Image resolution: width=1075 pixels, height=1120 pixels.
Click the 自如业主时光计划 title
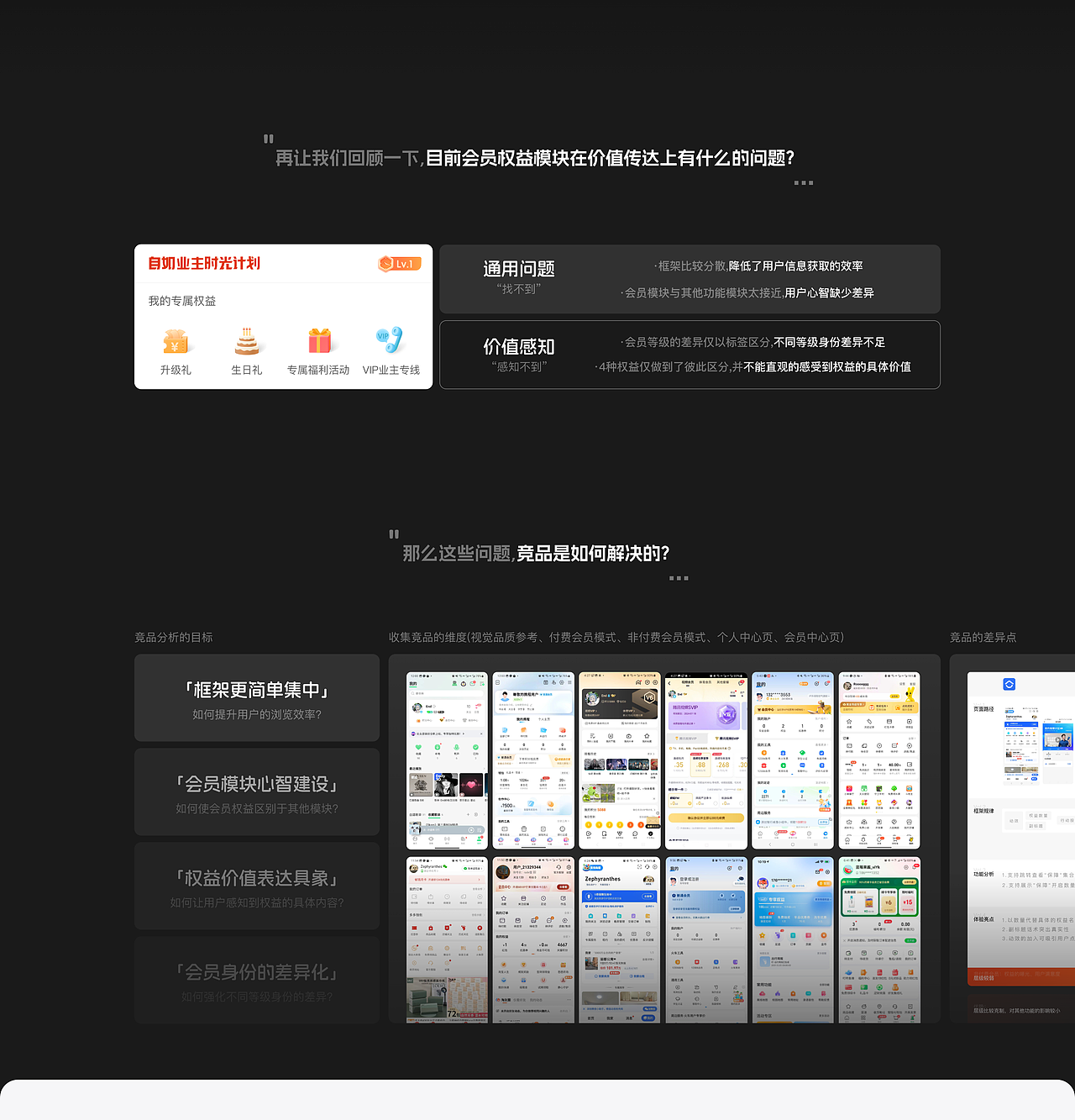click(204, 264)
